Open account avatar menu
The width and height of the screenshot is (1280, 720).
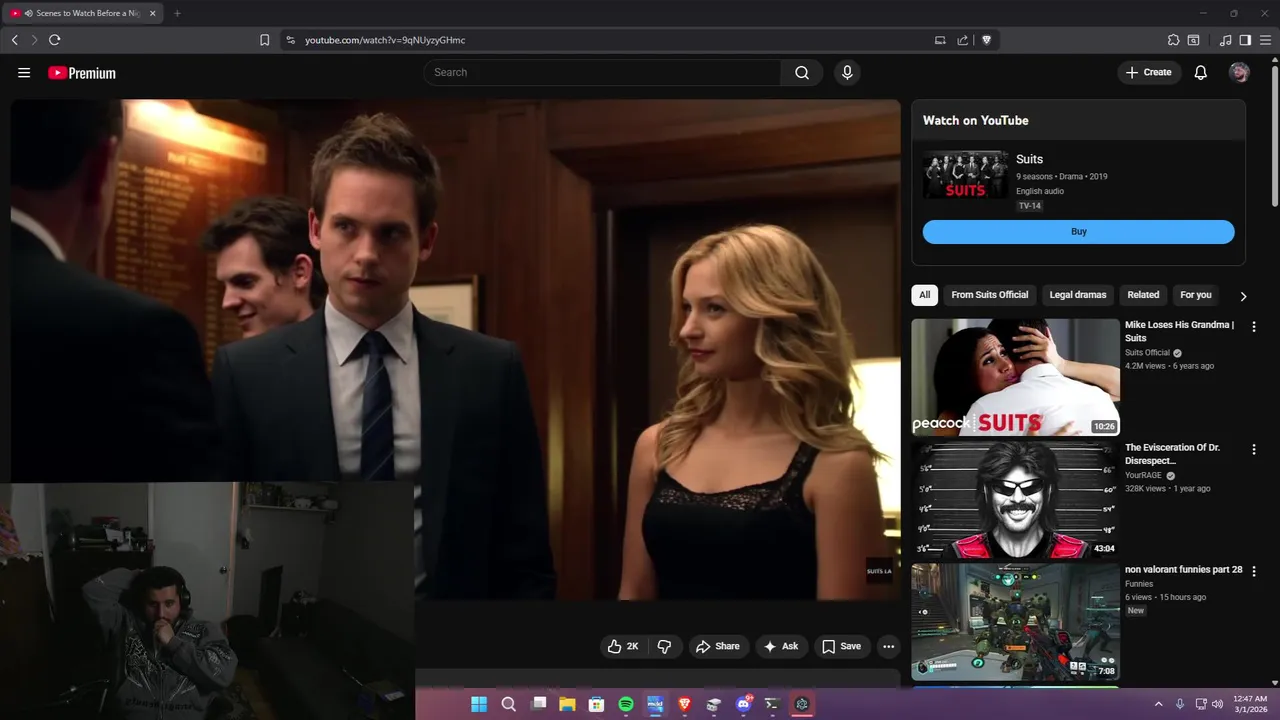[x=1239, y=72]
